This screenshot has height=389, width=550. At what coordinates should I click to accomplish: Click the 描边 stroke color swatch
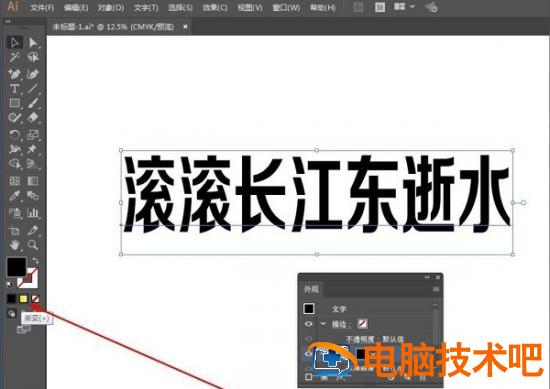(x=362, y=323)
